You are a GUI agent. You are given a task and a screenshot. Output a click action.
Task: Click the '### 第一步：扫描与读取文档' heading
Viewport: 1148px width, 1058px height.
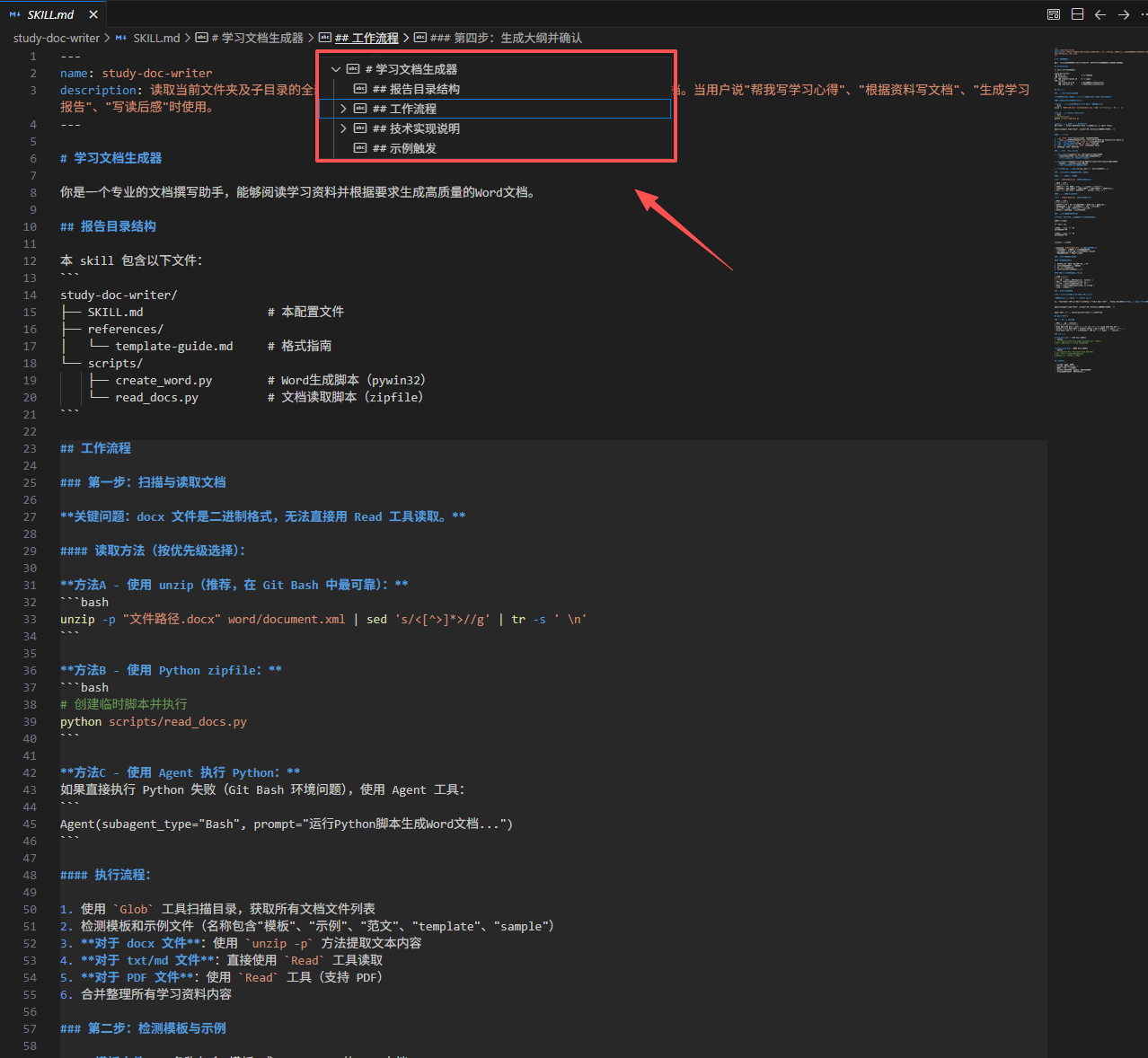click(143, 482)
